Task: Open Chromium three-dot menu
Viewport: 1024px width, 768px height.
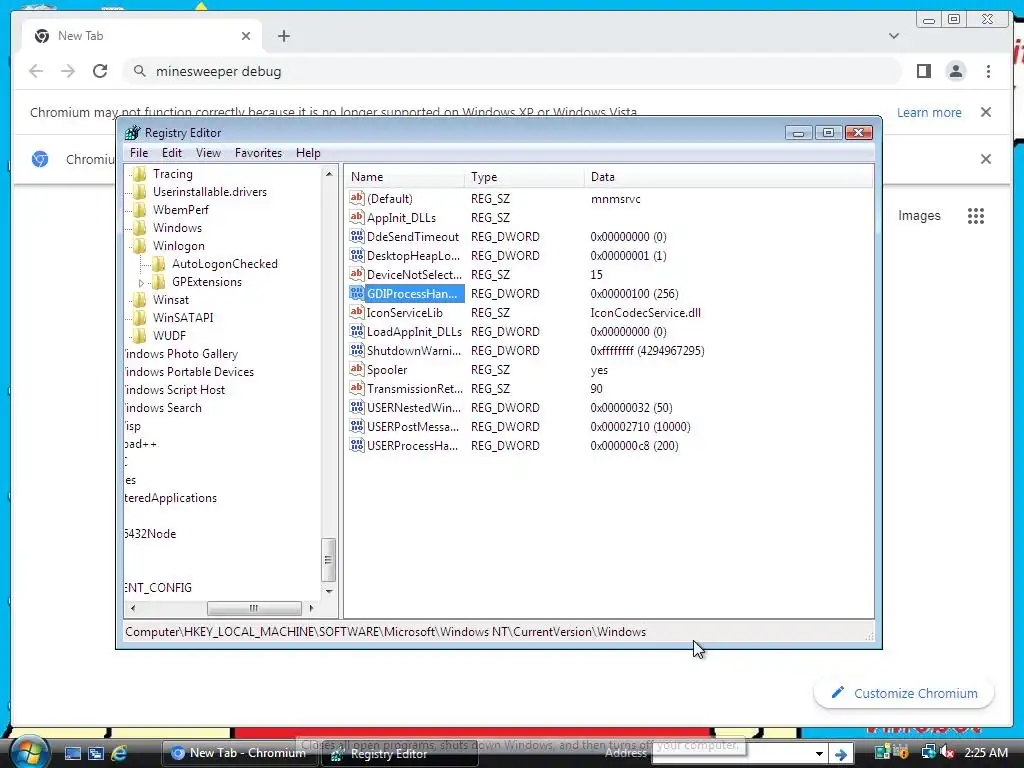Action: tap(988, 71)
